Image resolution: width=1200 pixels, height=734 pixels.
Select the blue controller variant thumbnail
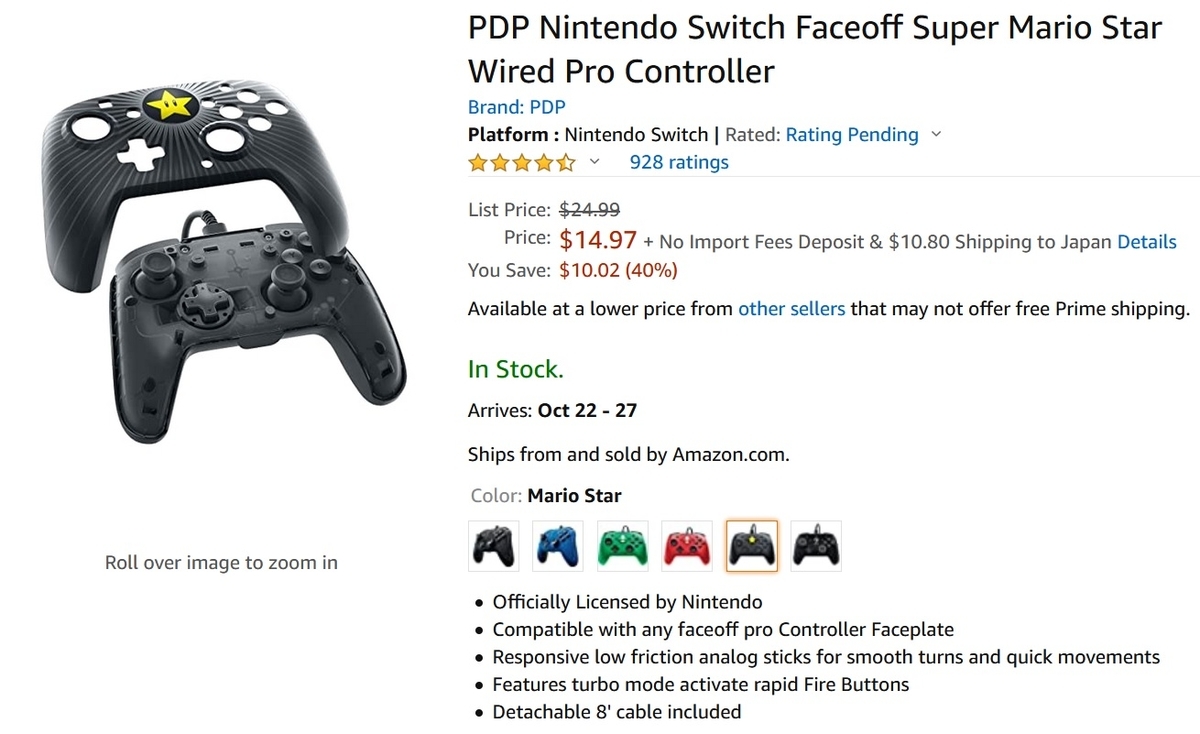click(x=557, y=545)
